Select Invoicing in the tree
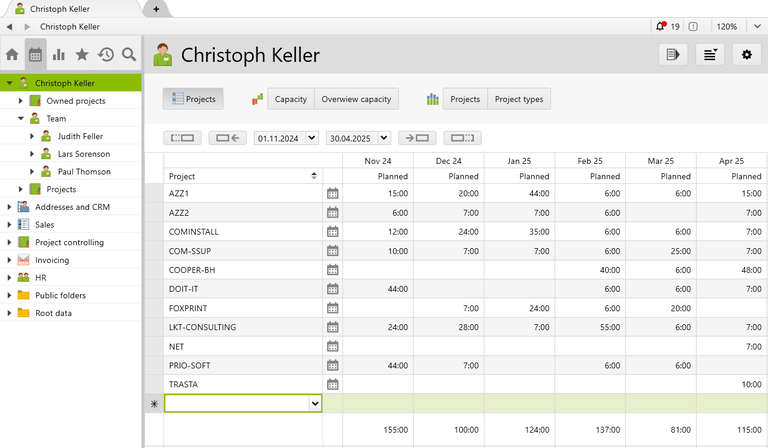The image size is (768, 448). 52,260
